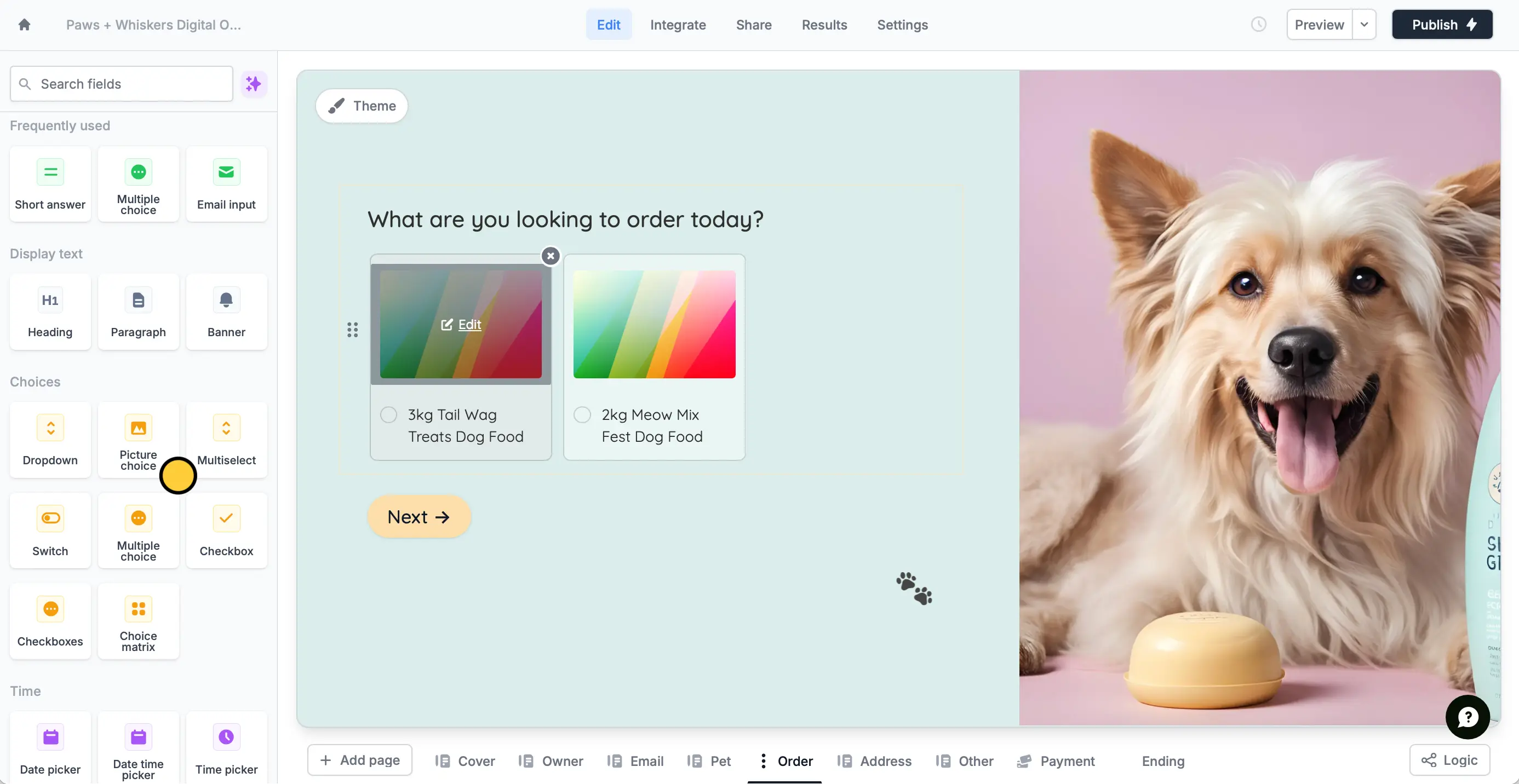Add a Dropdown field
Screen dimensions: 1519x784
click(50, 440)
